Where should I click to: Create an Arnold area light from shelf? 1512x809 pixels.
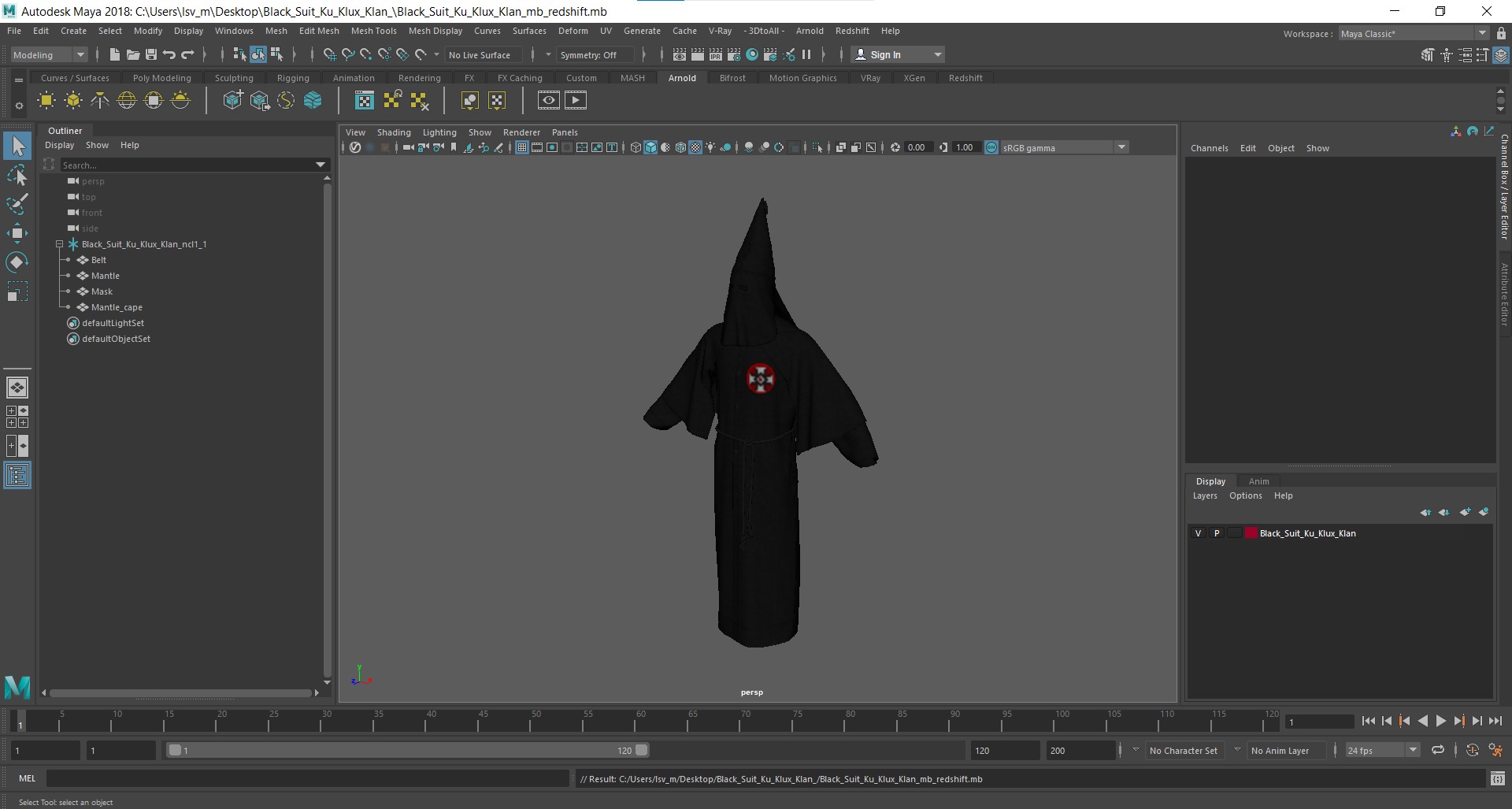click(46, 100)
